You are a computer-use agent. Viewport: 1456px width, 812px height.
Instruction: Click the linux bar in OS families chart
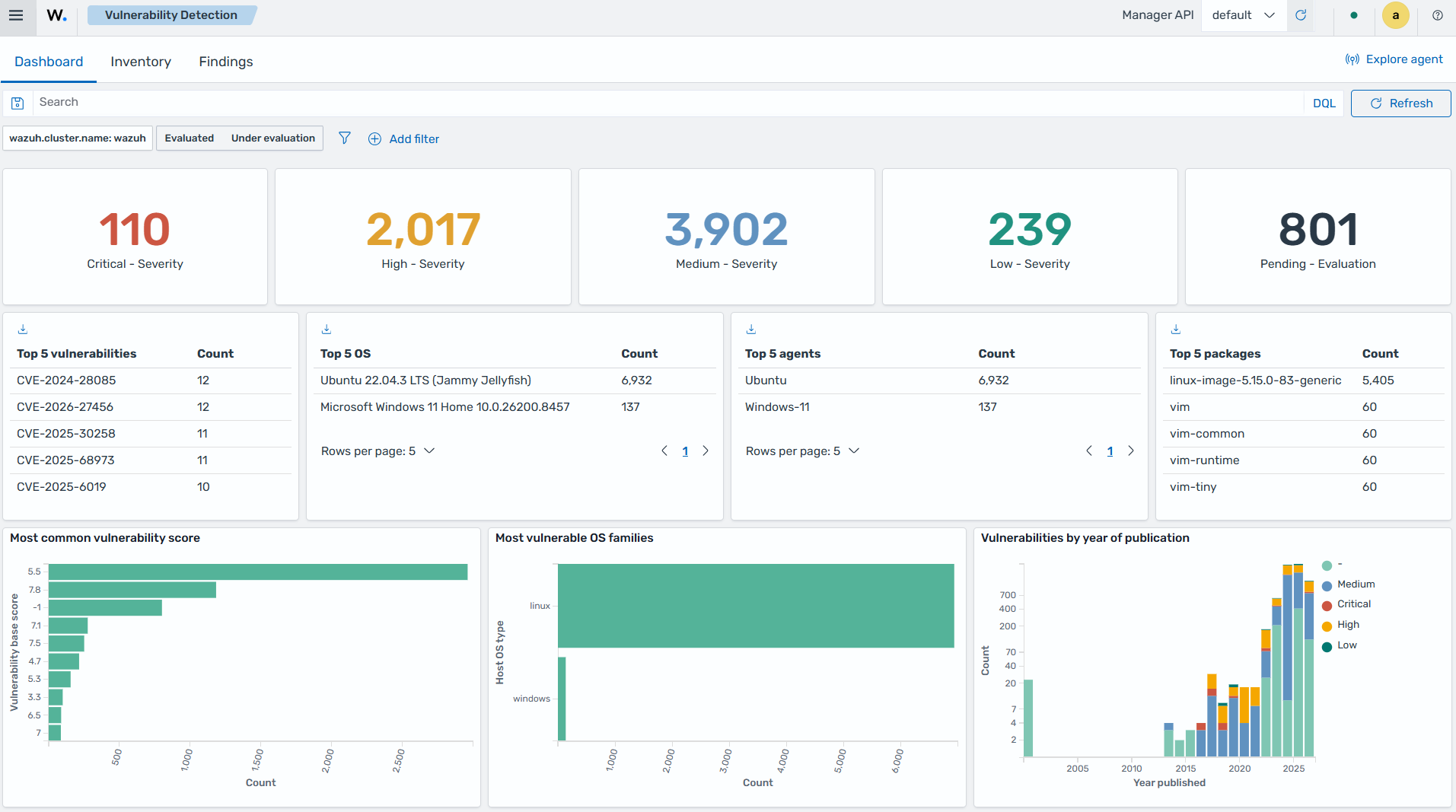tap(756, 606)
